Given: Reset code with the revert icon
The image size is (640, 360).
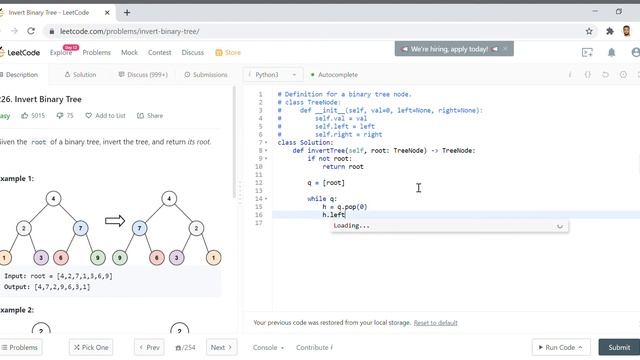Looking at the screenshot, I should pos(605,75).
